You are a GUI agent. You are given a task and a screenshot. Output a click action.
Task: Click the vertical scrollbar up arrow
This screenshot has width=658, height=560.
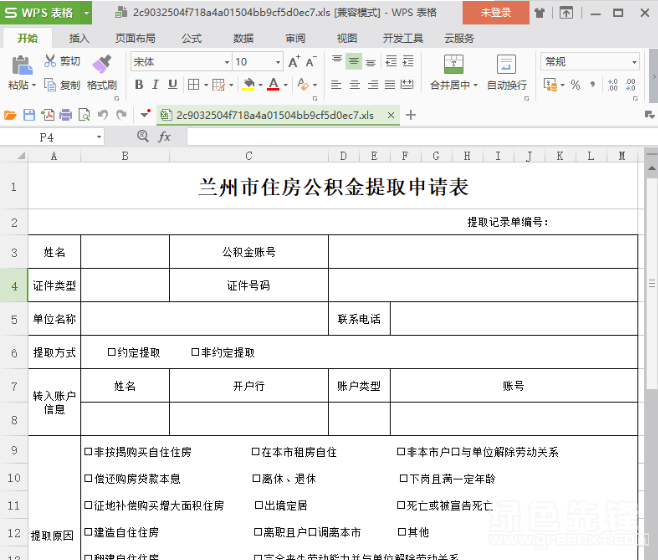click(652, 168)
